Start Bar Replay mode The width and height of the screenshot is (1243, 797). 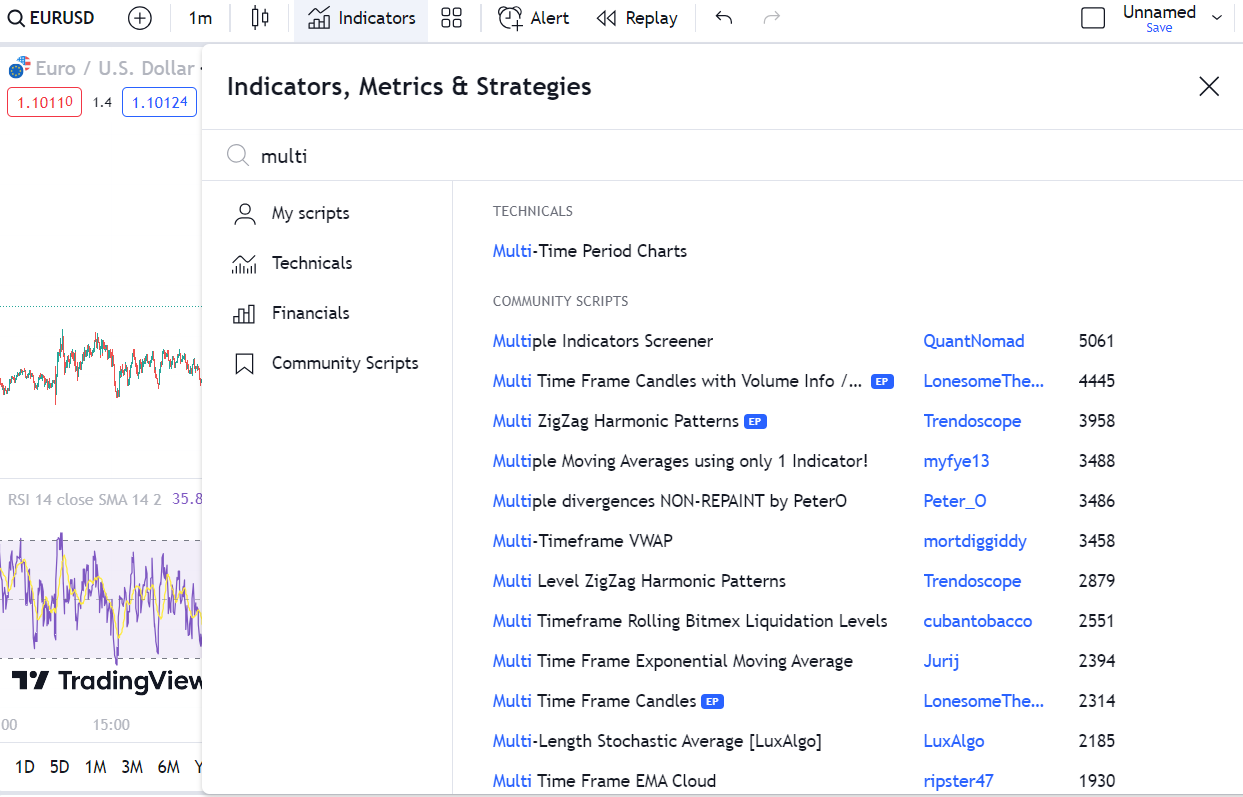point(636,18)
